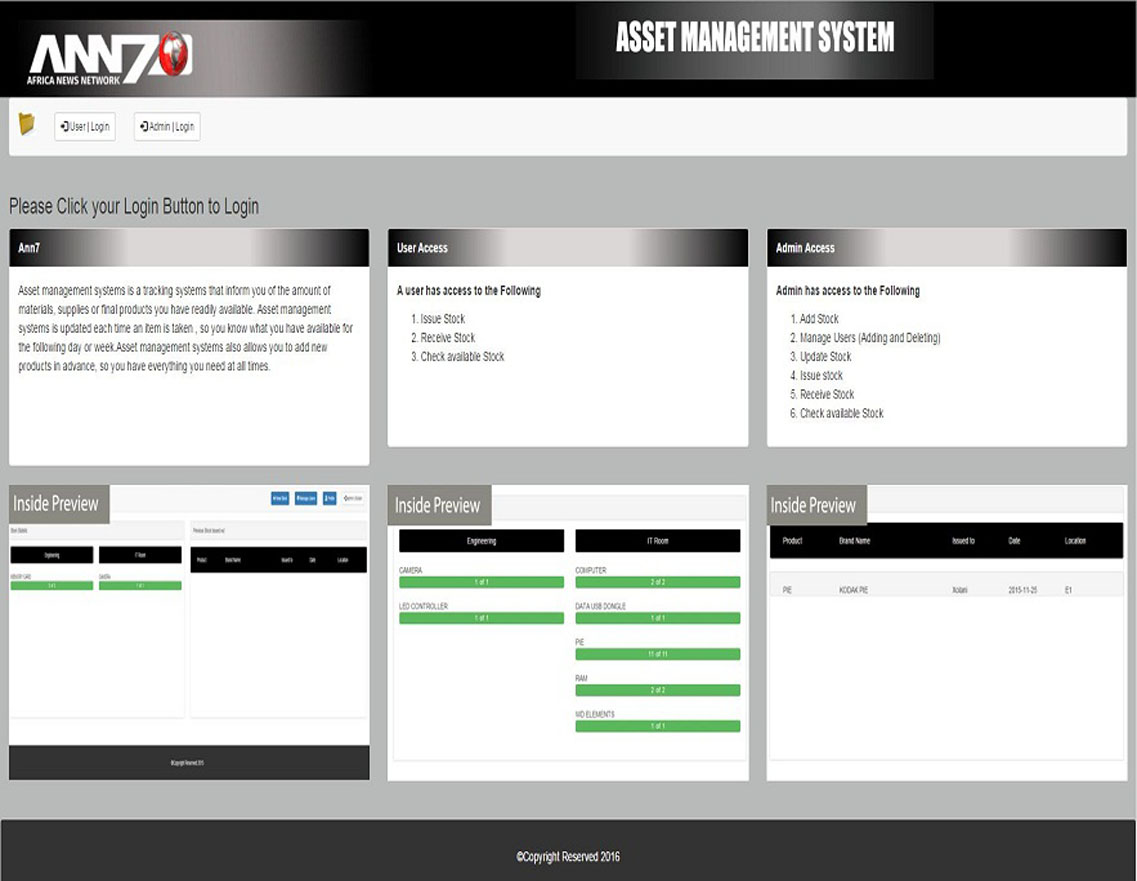Click the Copyright Reserved 2016 footer text
The height and width of the screenshot is (881, 1137).
(x=568, y=857)
